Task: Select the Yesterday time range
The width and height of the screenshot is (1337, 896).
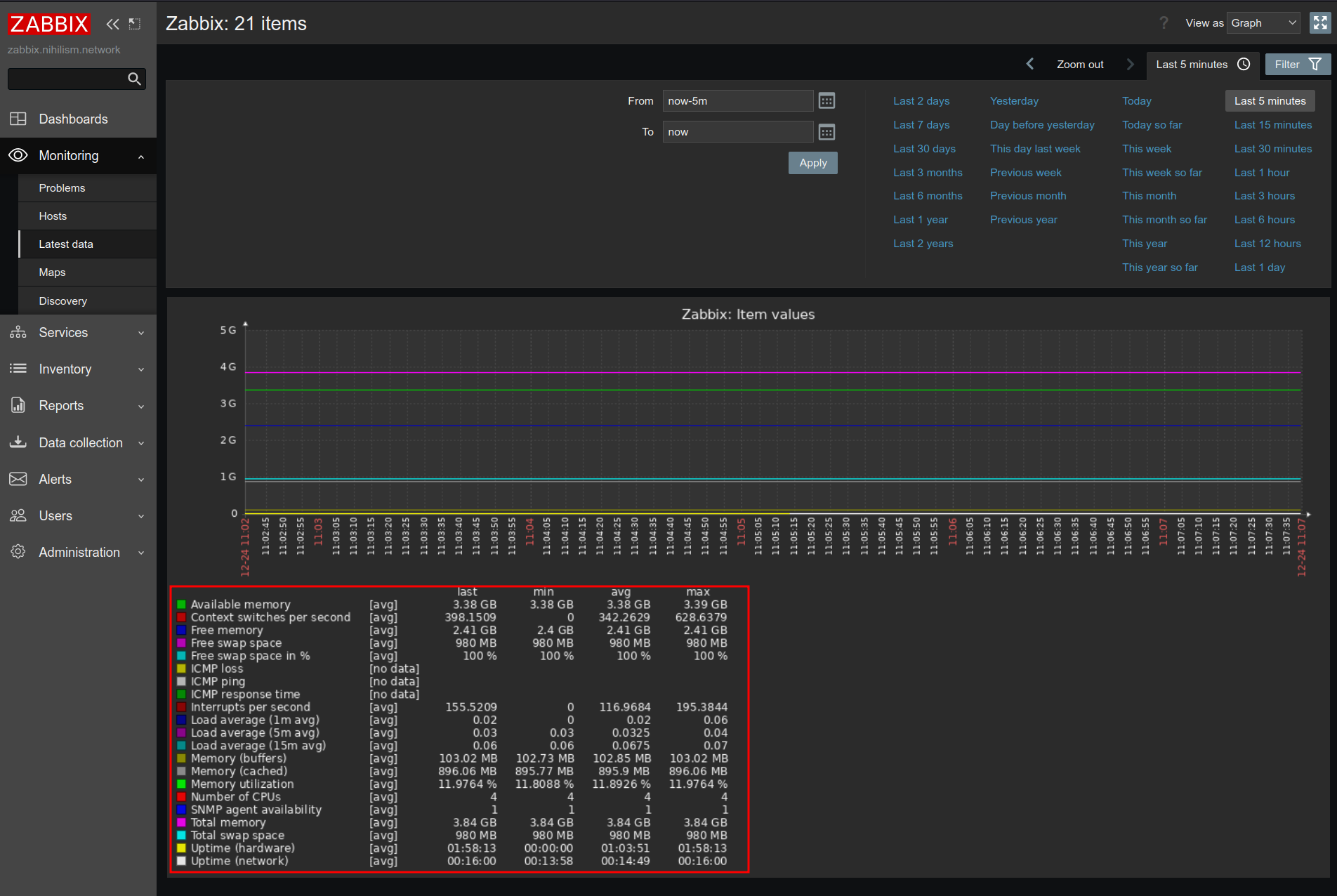Action: (x=1014, y=101)
